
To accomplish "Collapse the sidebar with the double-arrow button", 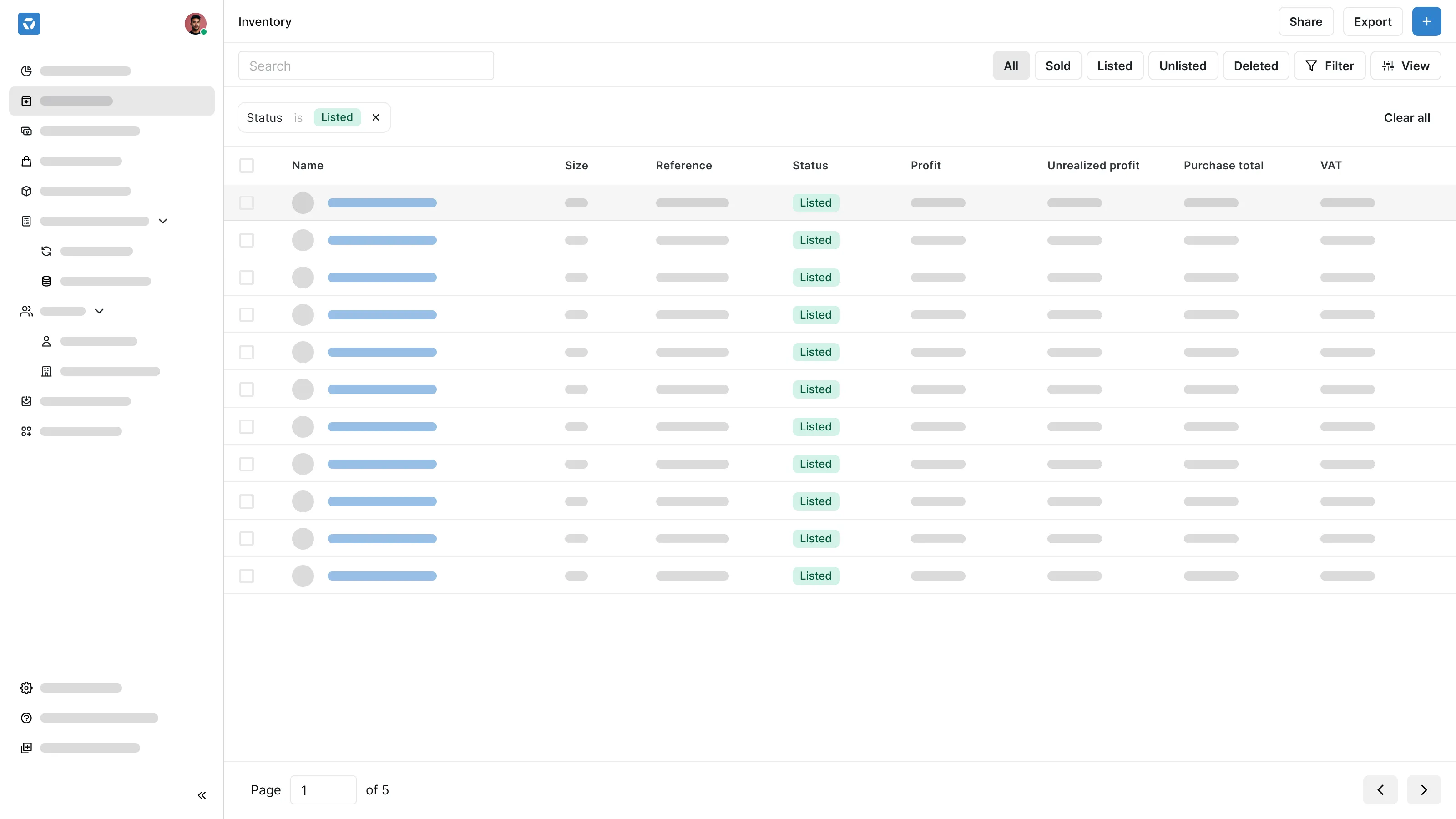I will pyautogui.click(x=202, y=795).
